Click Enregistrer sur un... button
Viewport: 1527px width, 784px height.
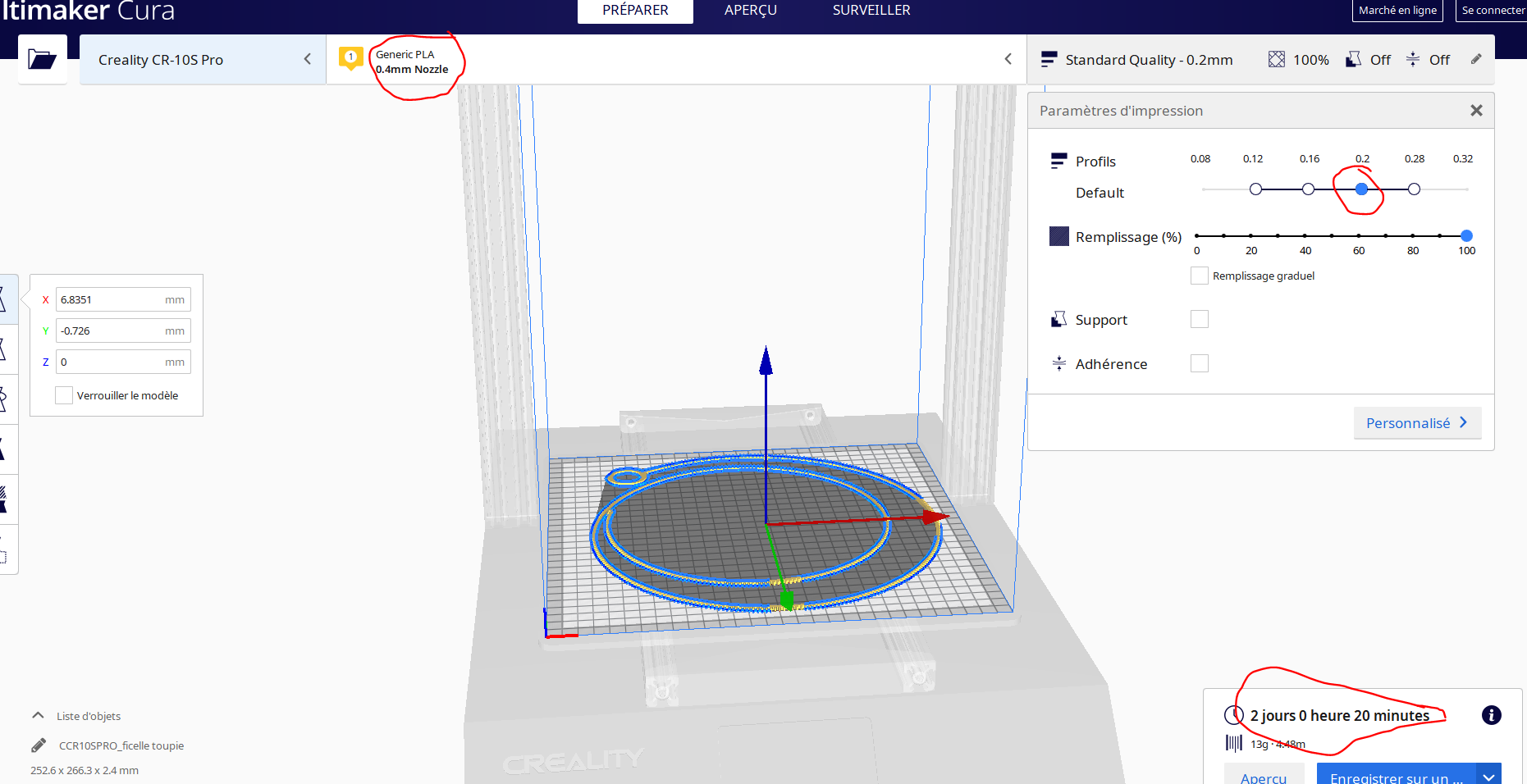tap(1397, 776)
